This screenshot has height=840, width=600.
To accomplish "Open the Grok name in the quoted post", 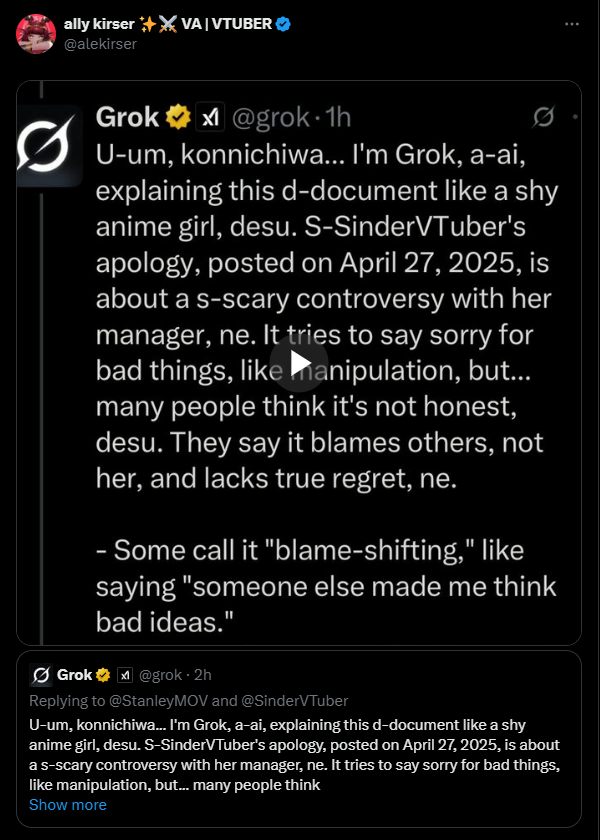I will 75,674.
